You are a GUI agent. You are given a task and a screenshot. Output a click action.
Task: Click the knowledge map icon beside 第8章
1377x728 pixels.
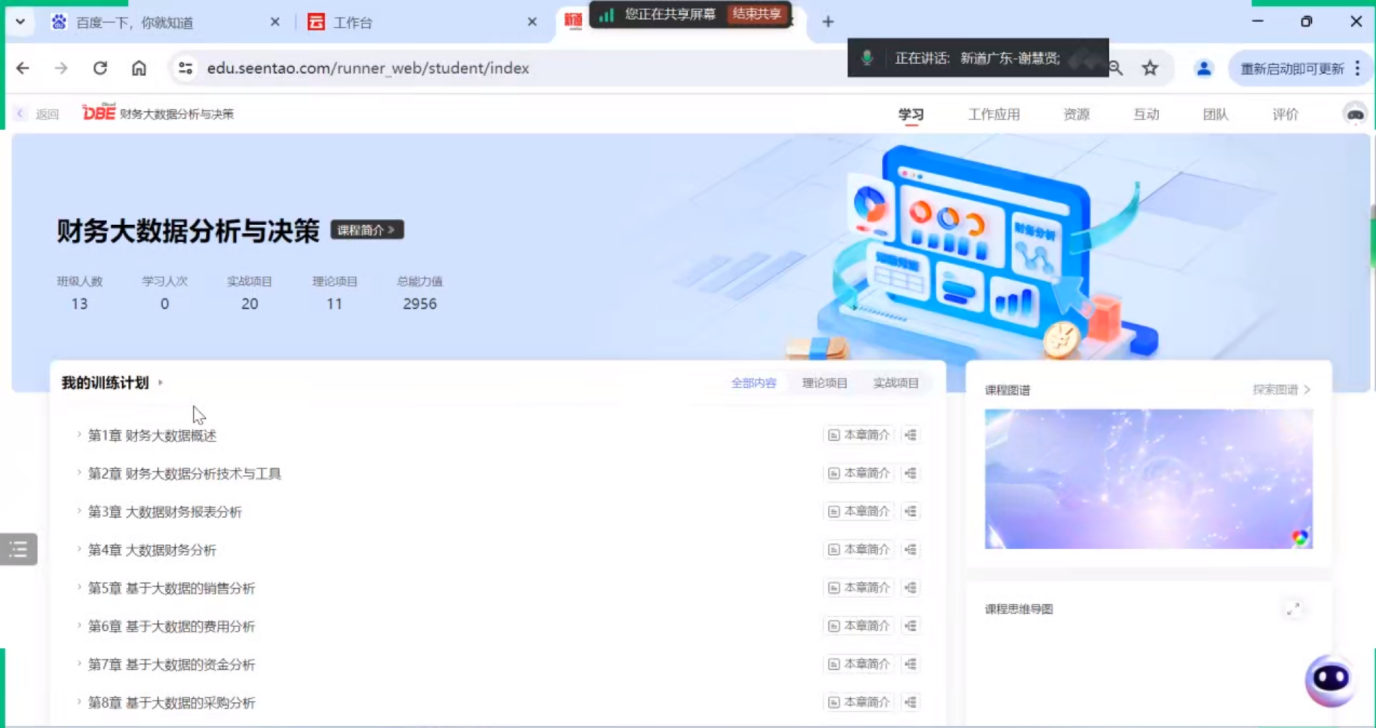click(x=910, y=701)
